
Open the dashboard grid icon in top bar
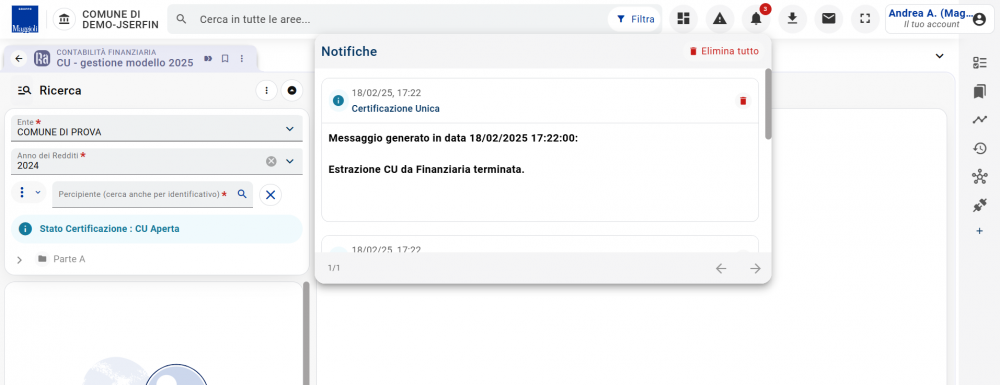tap(684, 18)
